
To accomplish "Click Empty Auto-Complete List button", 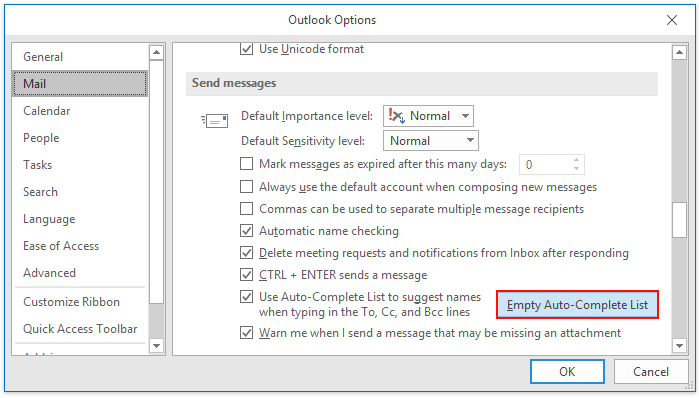I will 577,305.
